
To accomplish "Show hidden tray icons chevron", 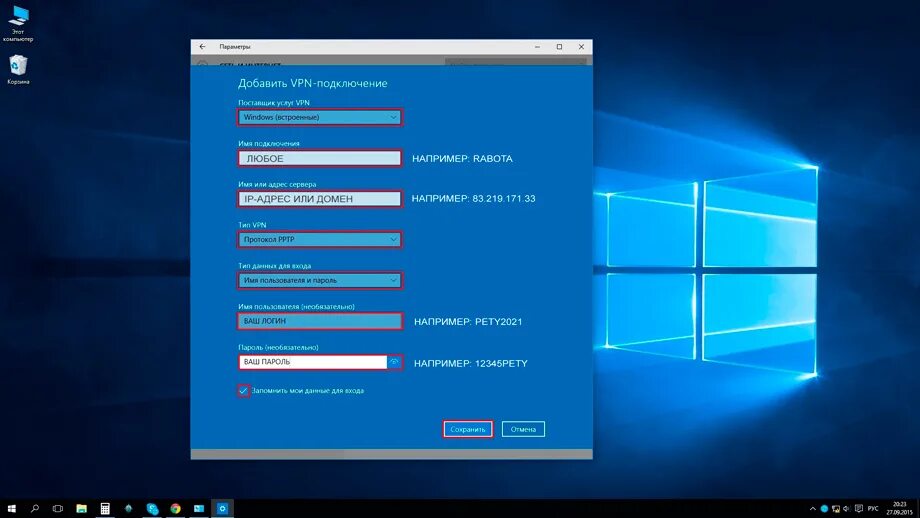I will [x=813, y=509].
